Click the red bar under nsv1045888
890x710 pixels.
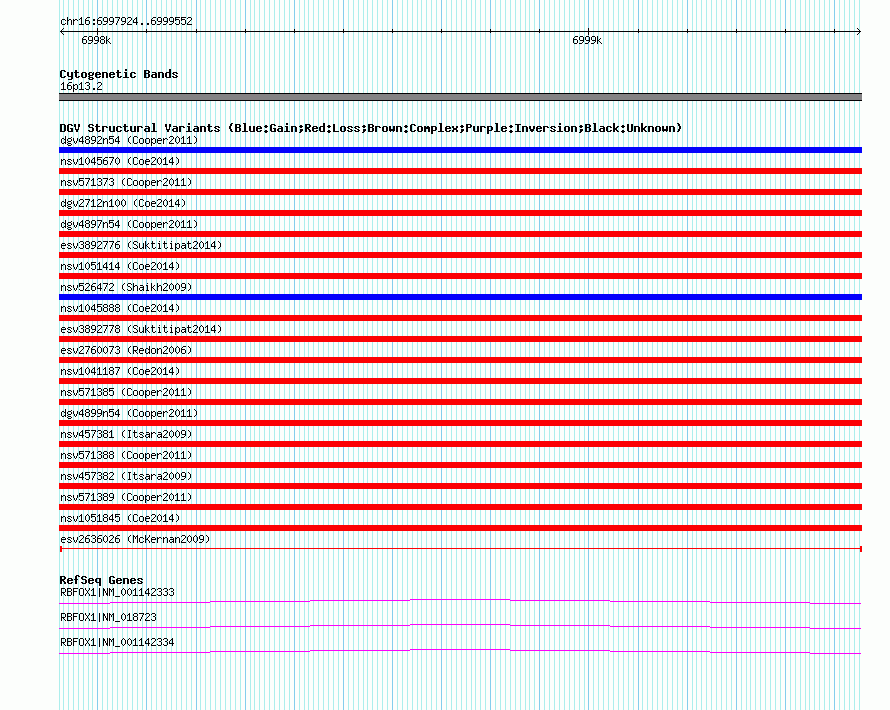(460, 318)
